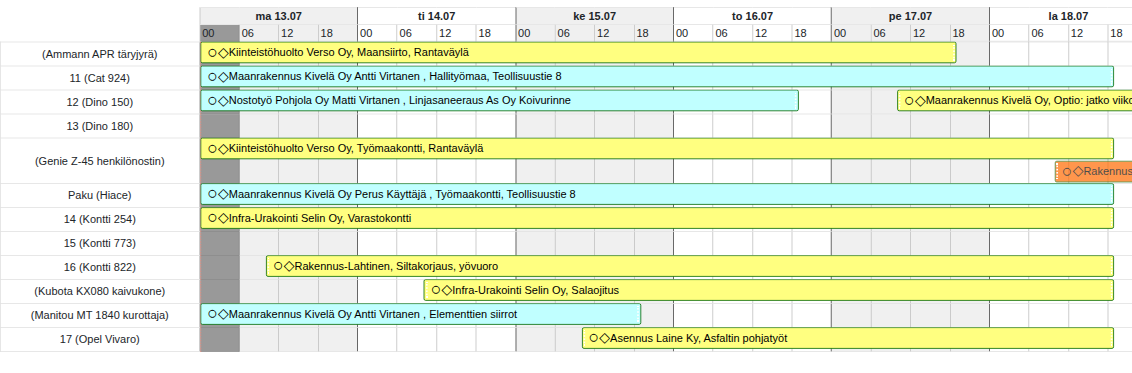
Task: Select the 13 (Dino 180) resource row
Action: (x=100, y=126)
